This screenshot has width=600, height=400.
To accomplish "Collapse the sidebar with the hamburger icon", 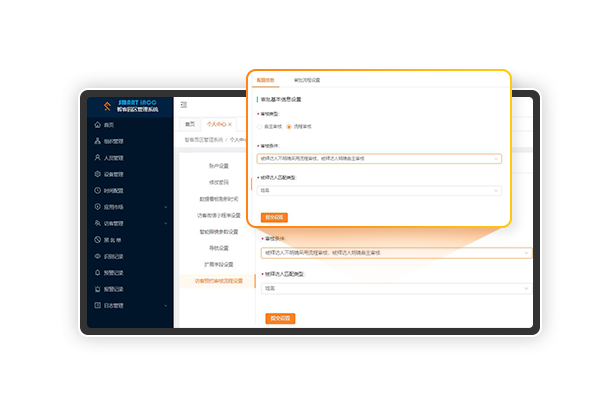I will point(184,104).
